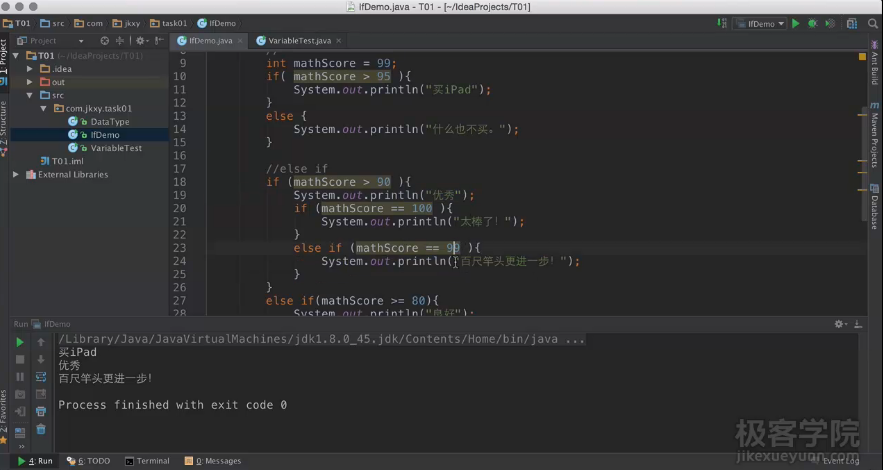
Task: Open the Run panel settings gear
Action: coord(839,324)
